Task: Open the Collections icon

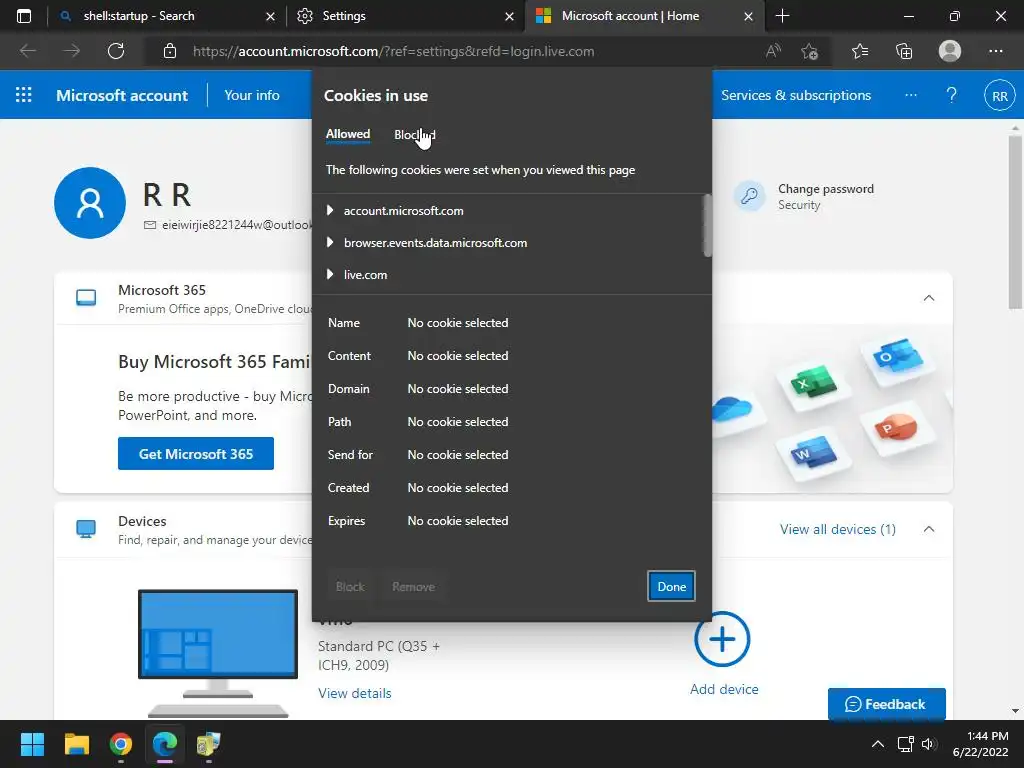Action: tap(904, 51)
